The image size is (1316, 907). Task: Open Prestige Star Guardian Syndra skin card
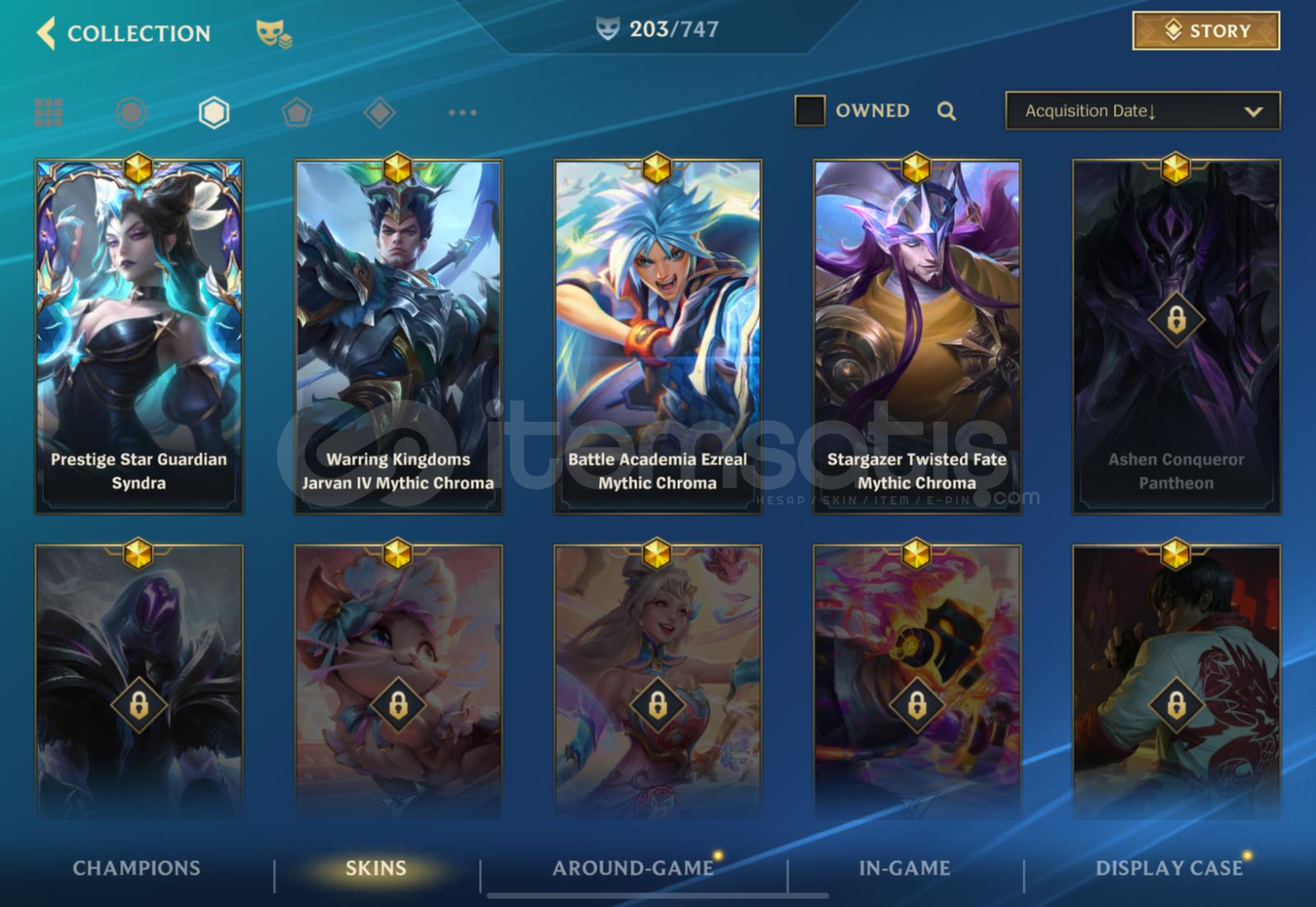[139, 336]
